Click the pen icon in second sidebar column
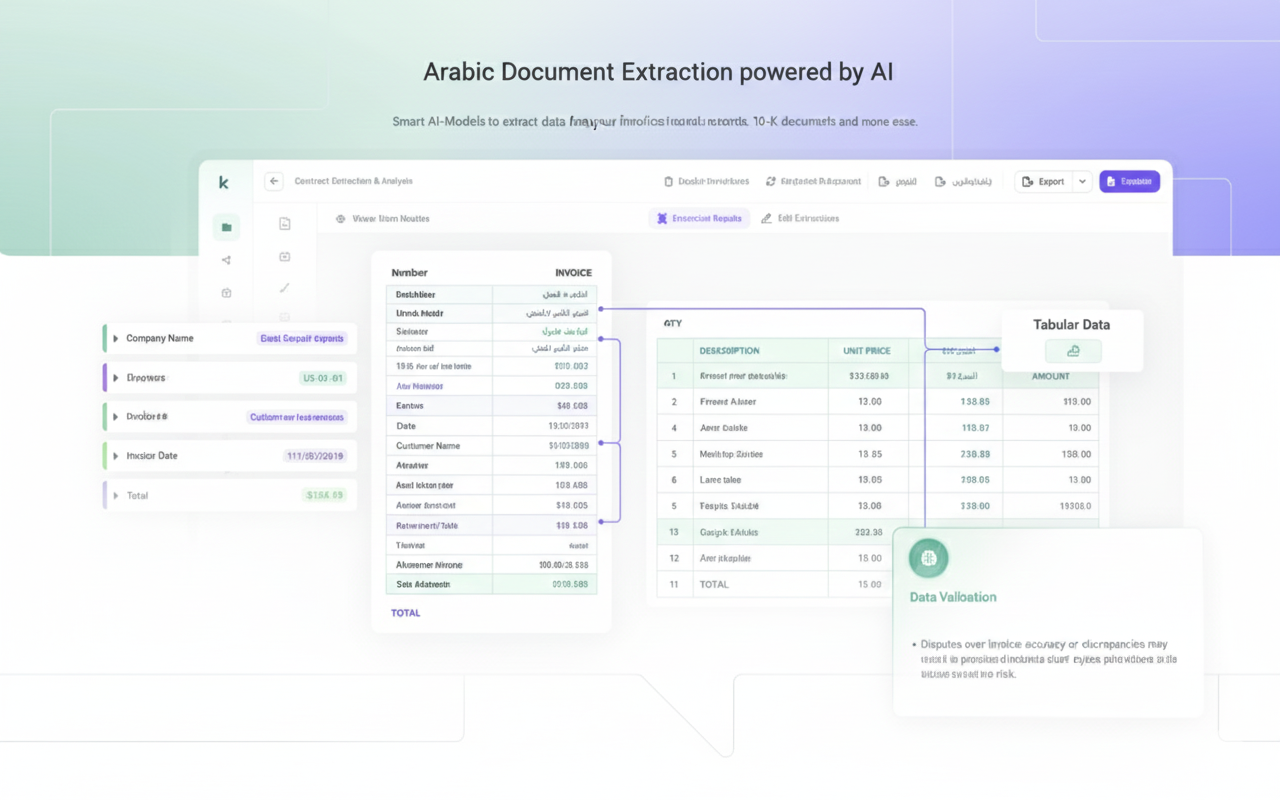 (x=285, y=288)
